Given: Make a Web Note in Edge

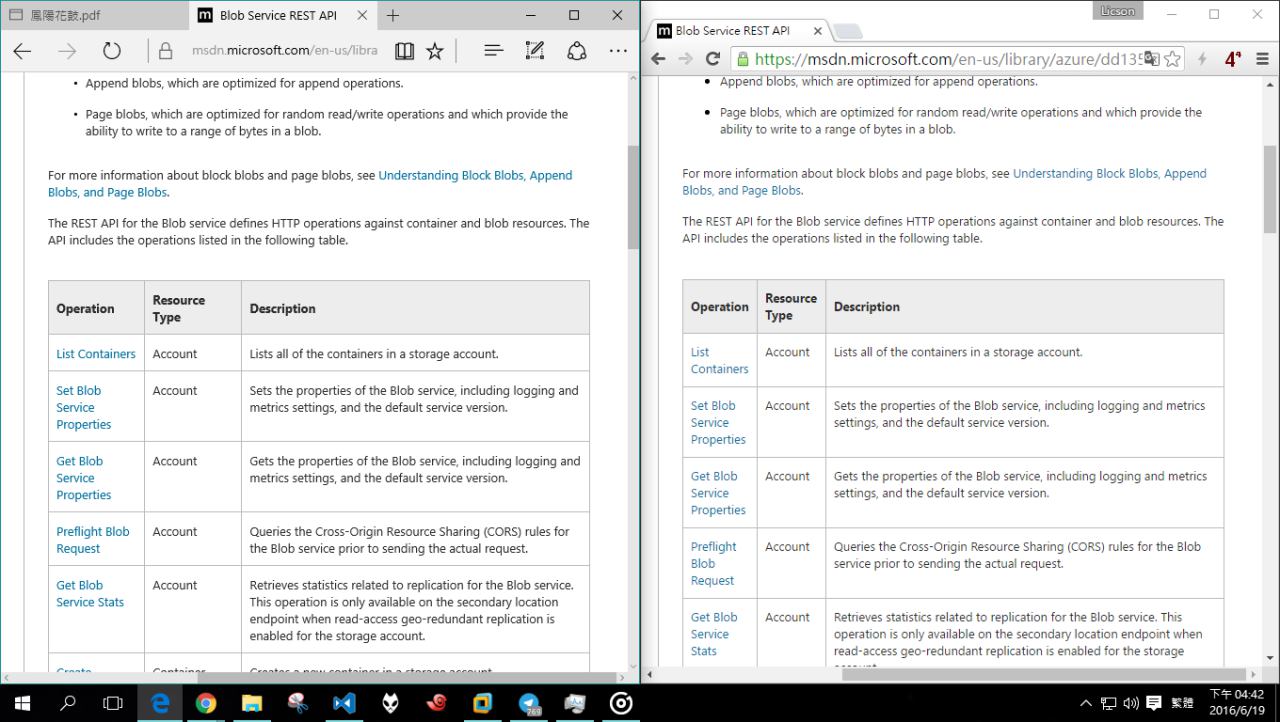Looking at the screenshot, I should point(535,51).
